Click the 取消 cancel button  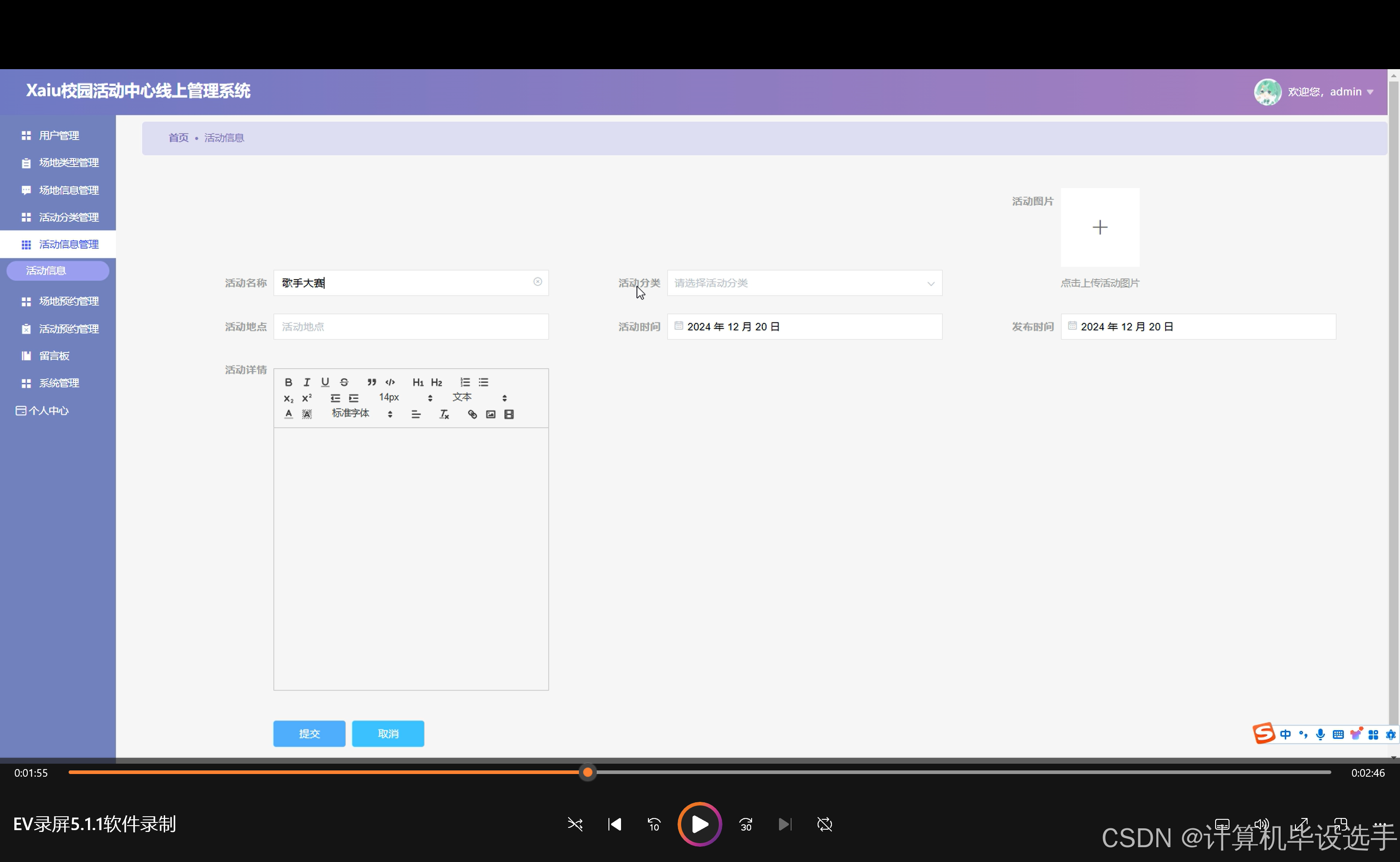[x=388, y=733]
